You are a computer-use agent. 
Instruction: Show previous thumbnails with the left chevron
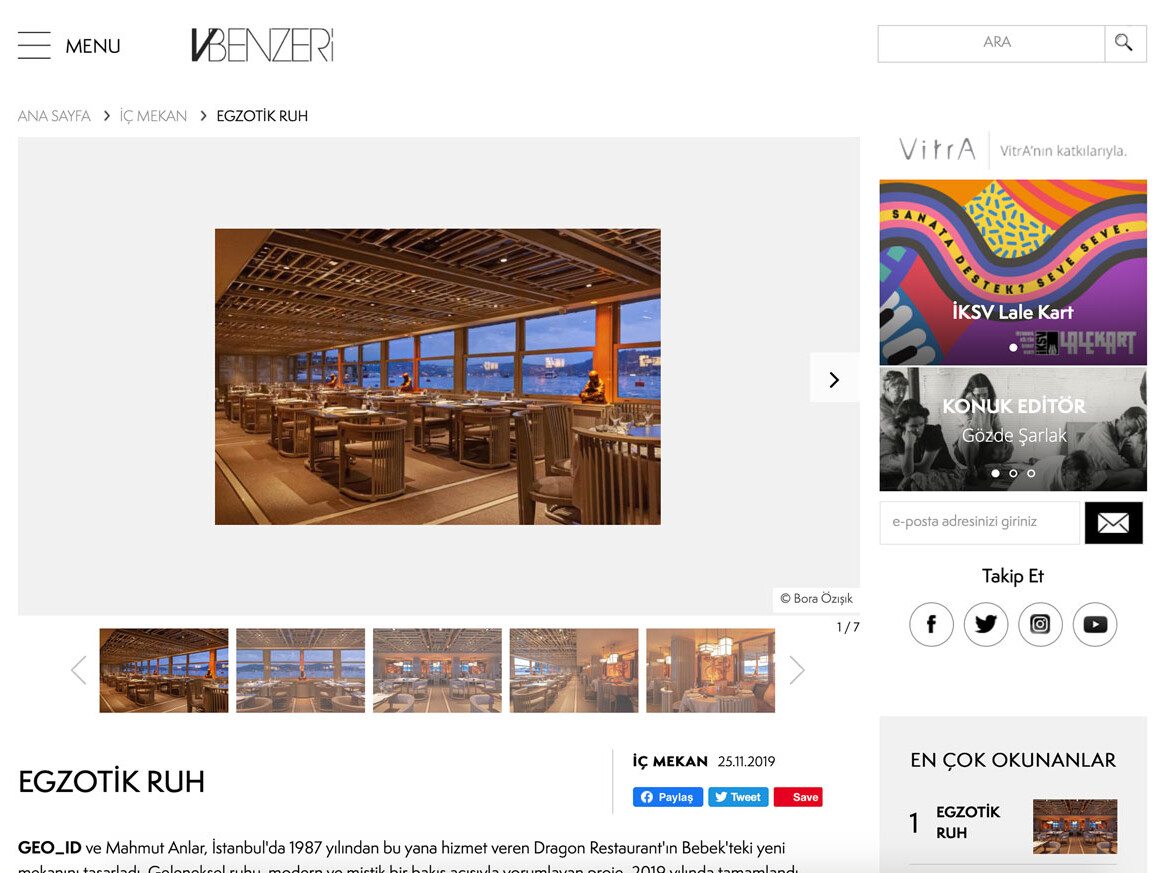[x=79, y=670]
